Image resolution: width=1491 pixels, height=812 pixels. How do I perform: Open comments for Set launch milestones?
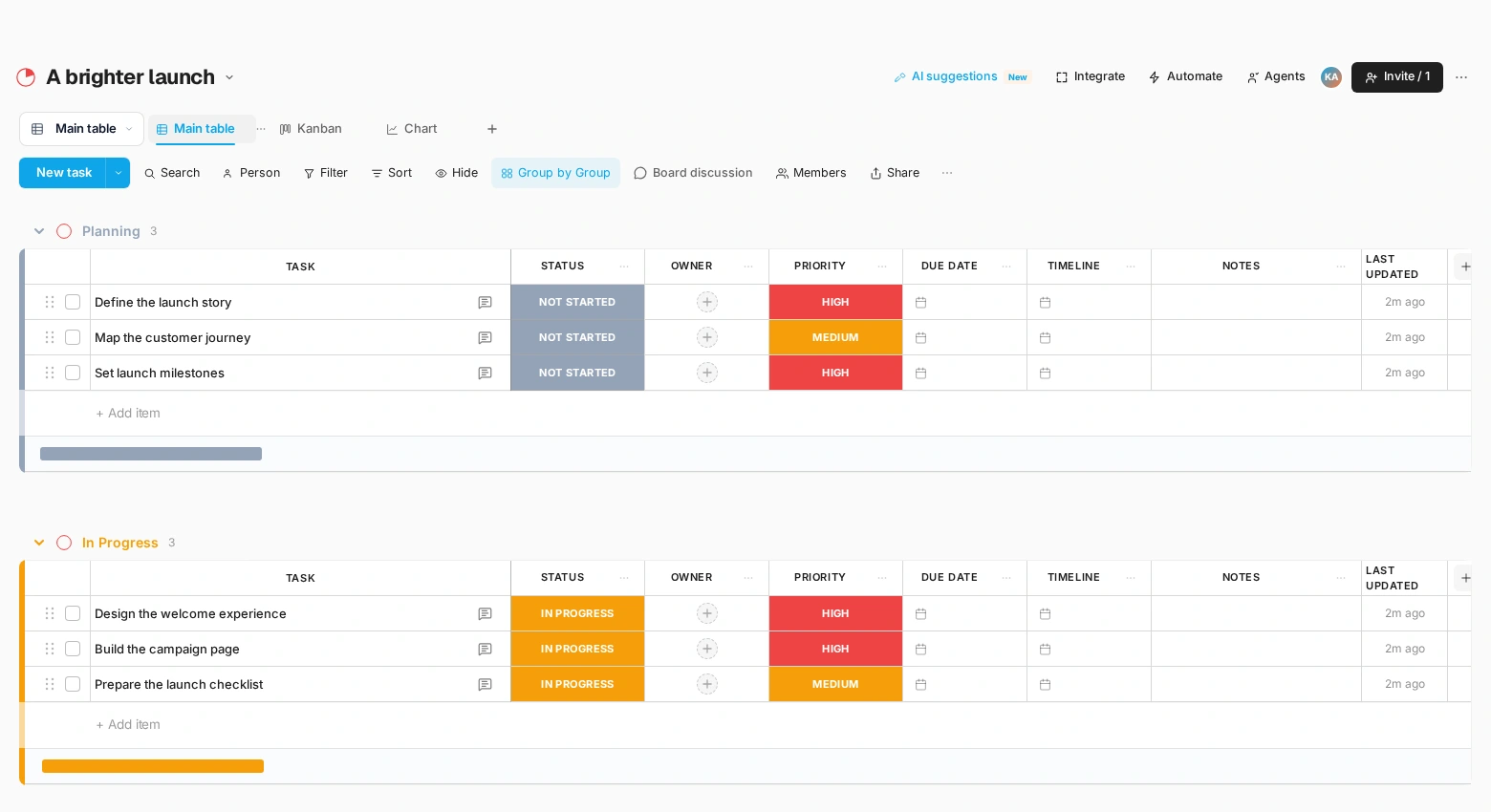[x=485, y=373]
